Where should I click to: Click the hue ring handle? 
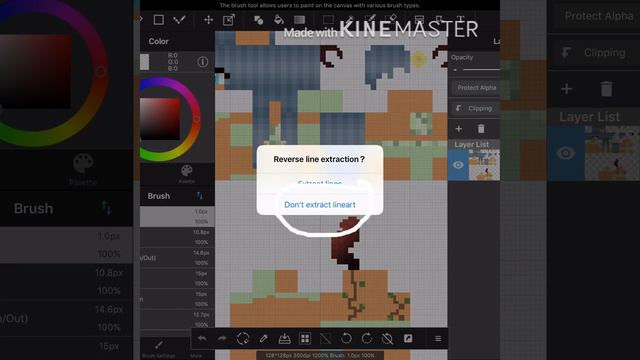197,119
